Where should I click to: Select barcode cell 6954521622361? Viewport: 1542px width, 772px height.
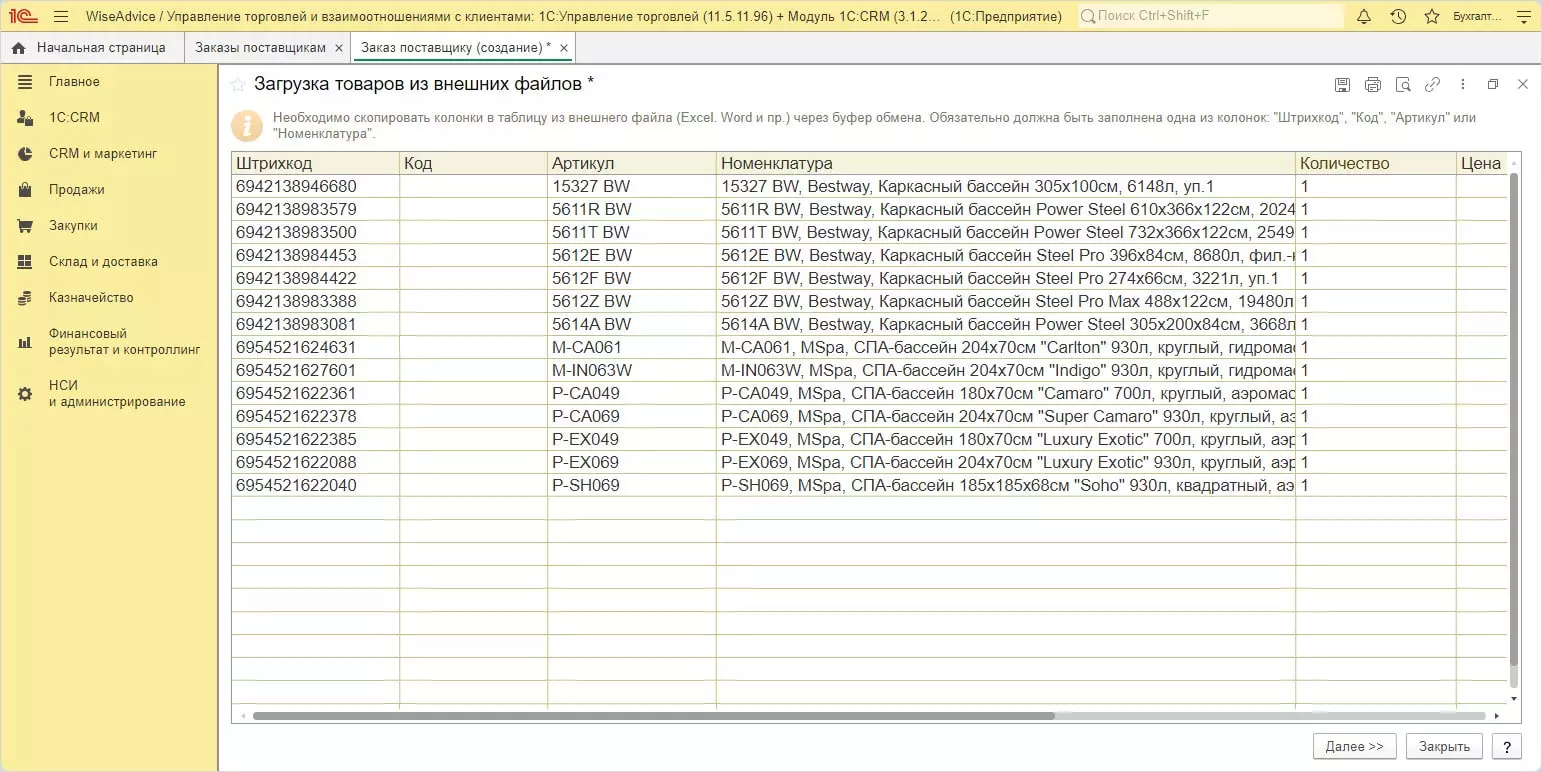click(x=315, y=393)
